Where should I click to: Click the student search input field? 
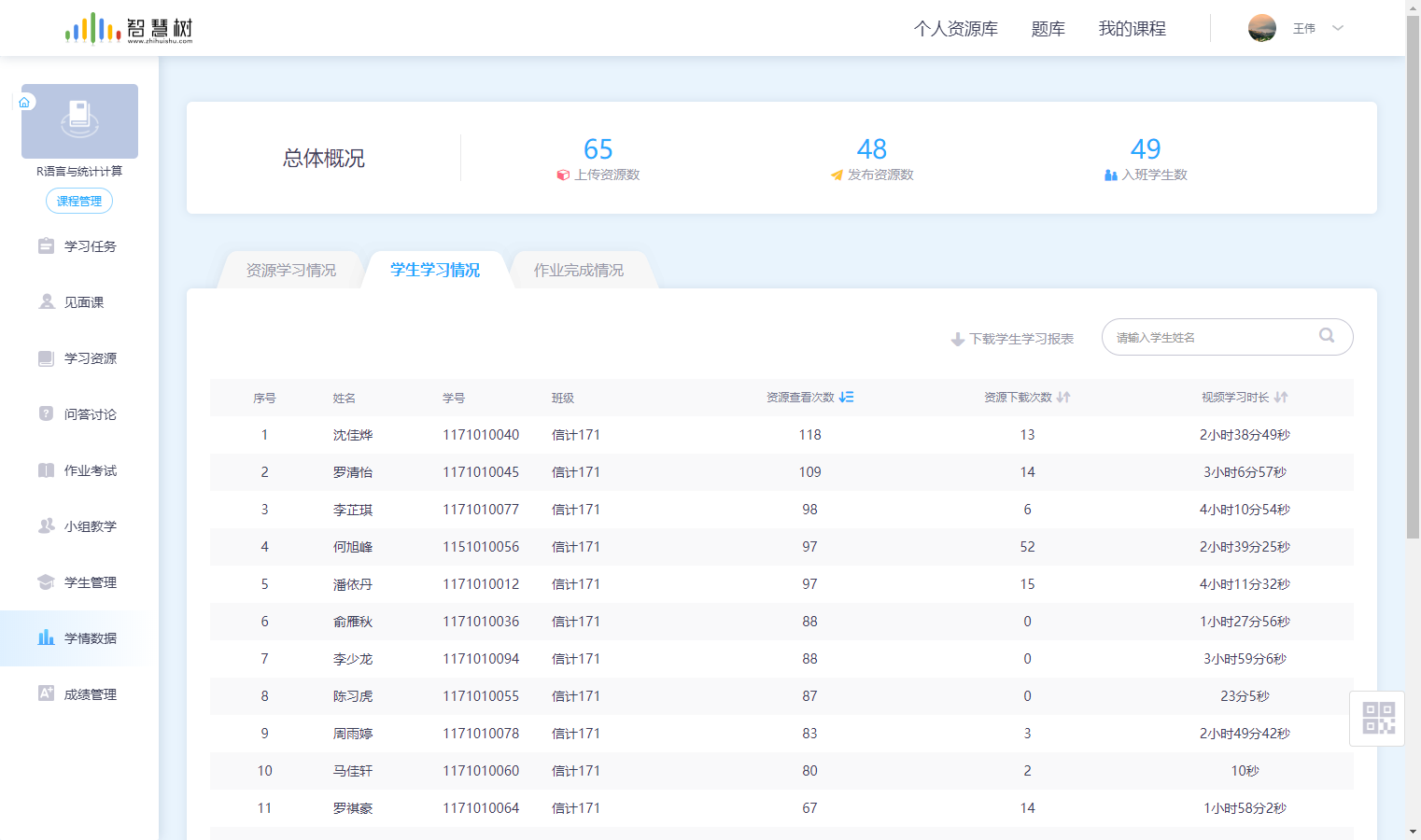tap(1214, 337)
